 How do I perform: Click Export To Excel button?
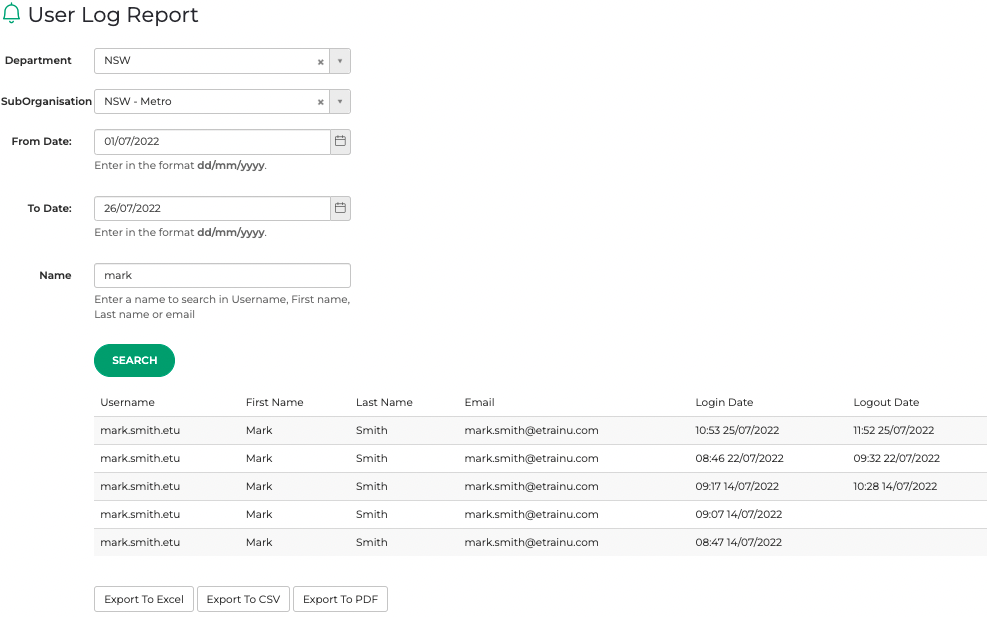coord(144,599)
